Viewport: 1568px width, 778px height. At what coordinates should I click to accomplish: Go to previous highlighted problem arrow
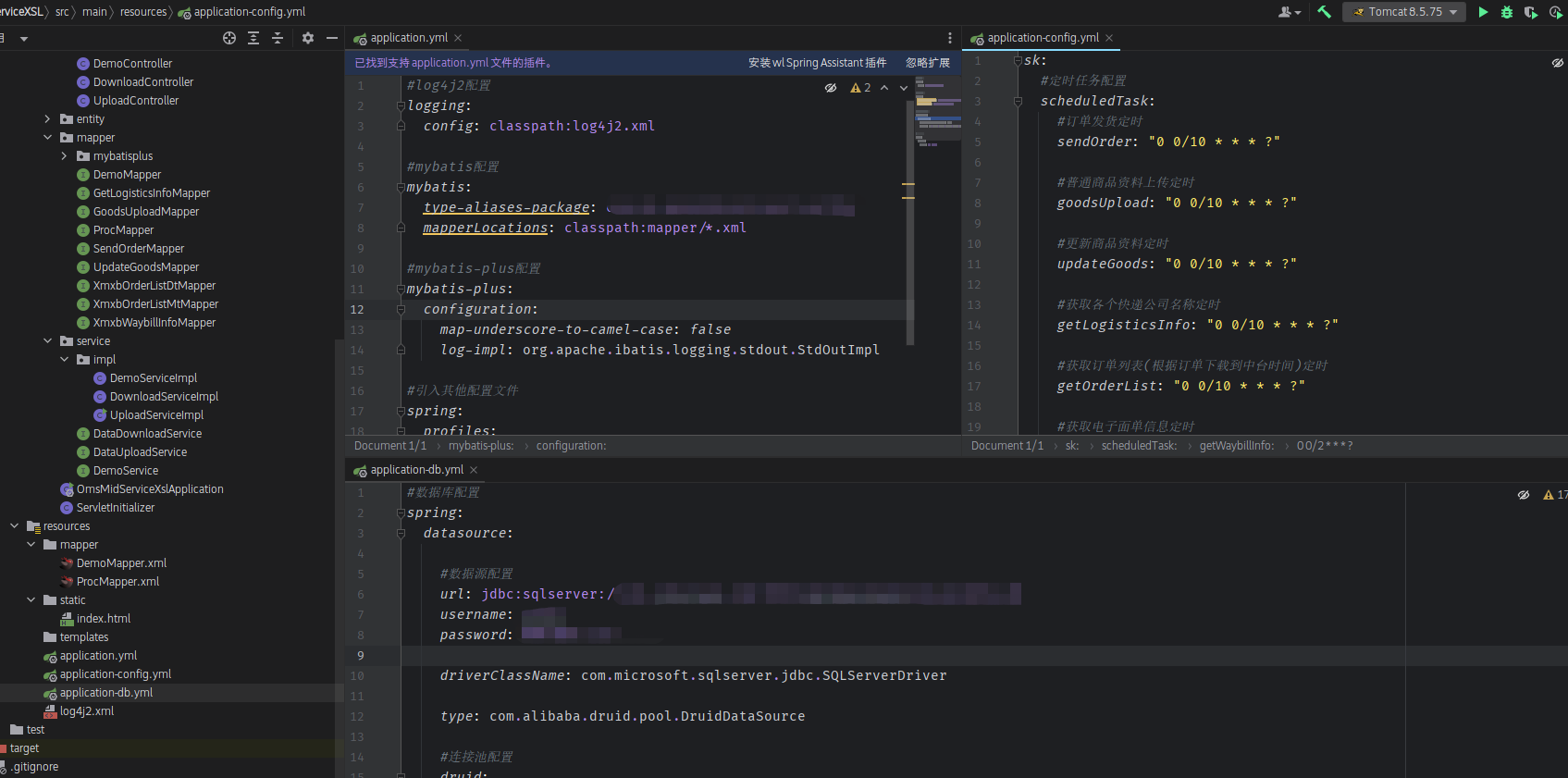tap(884, 88)
